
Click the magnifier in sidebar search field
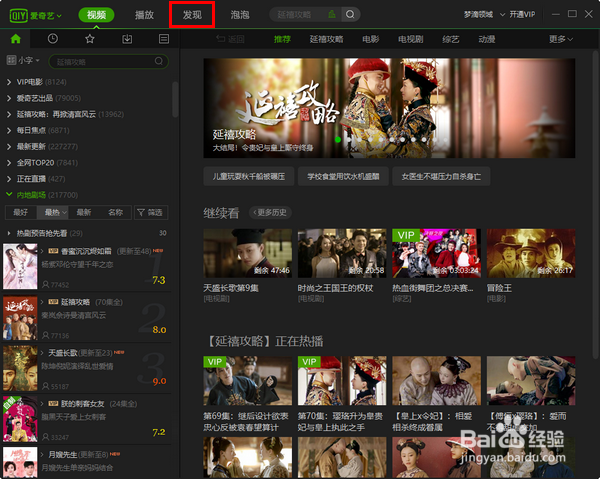coord(159,61)
